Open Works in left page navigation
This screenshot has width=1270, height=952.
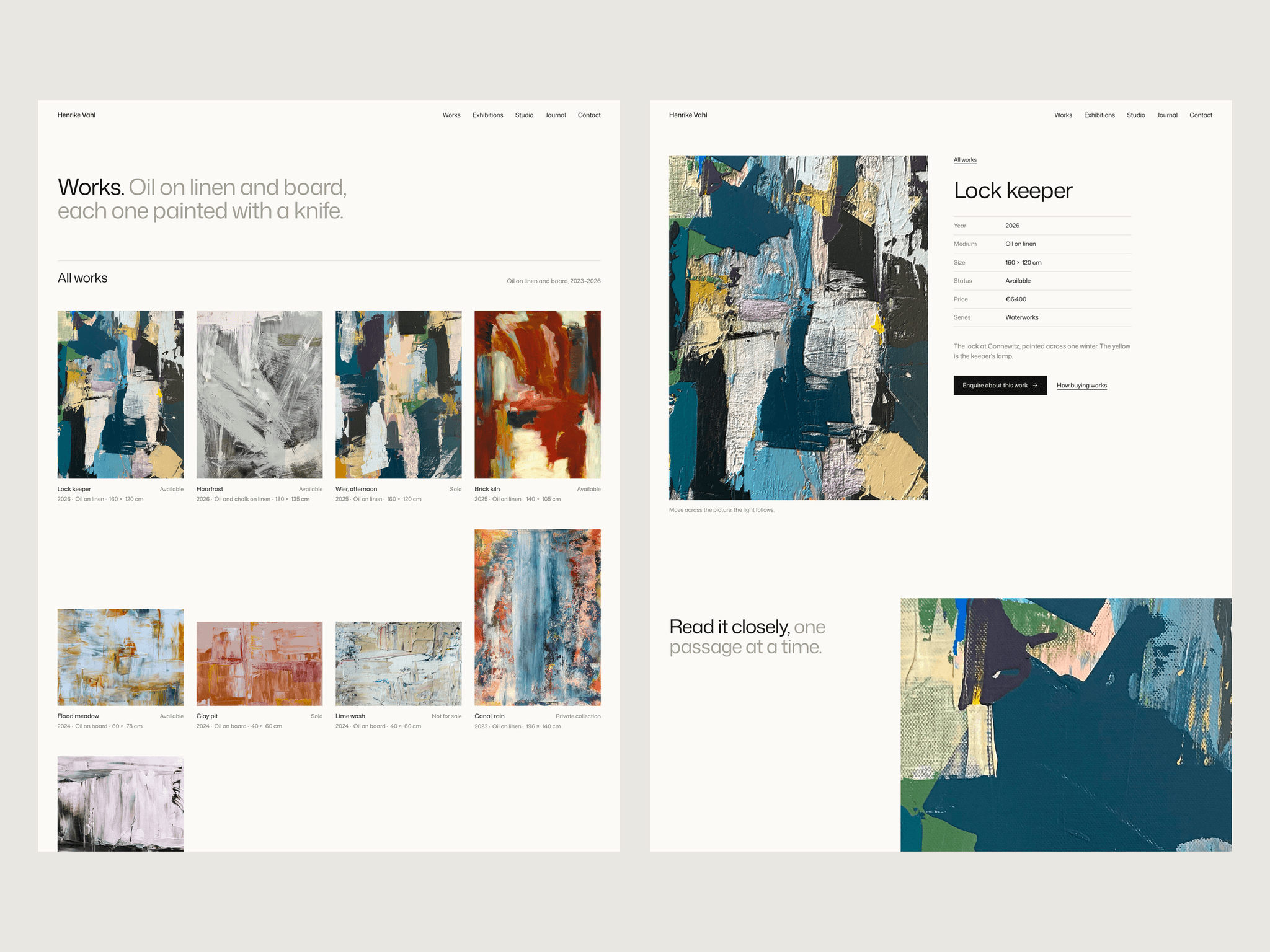pos(451,115)
